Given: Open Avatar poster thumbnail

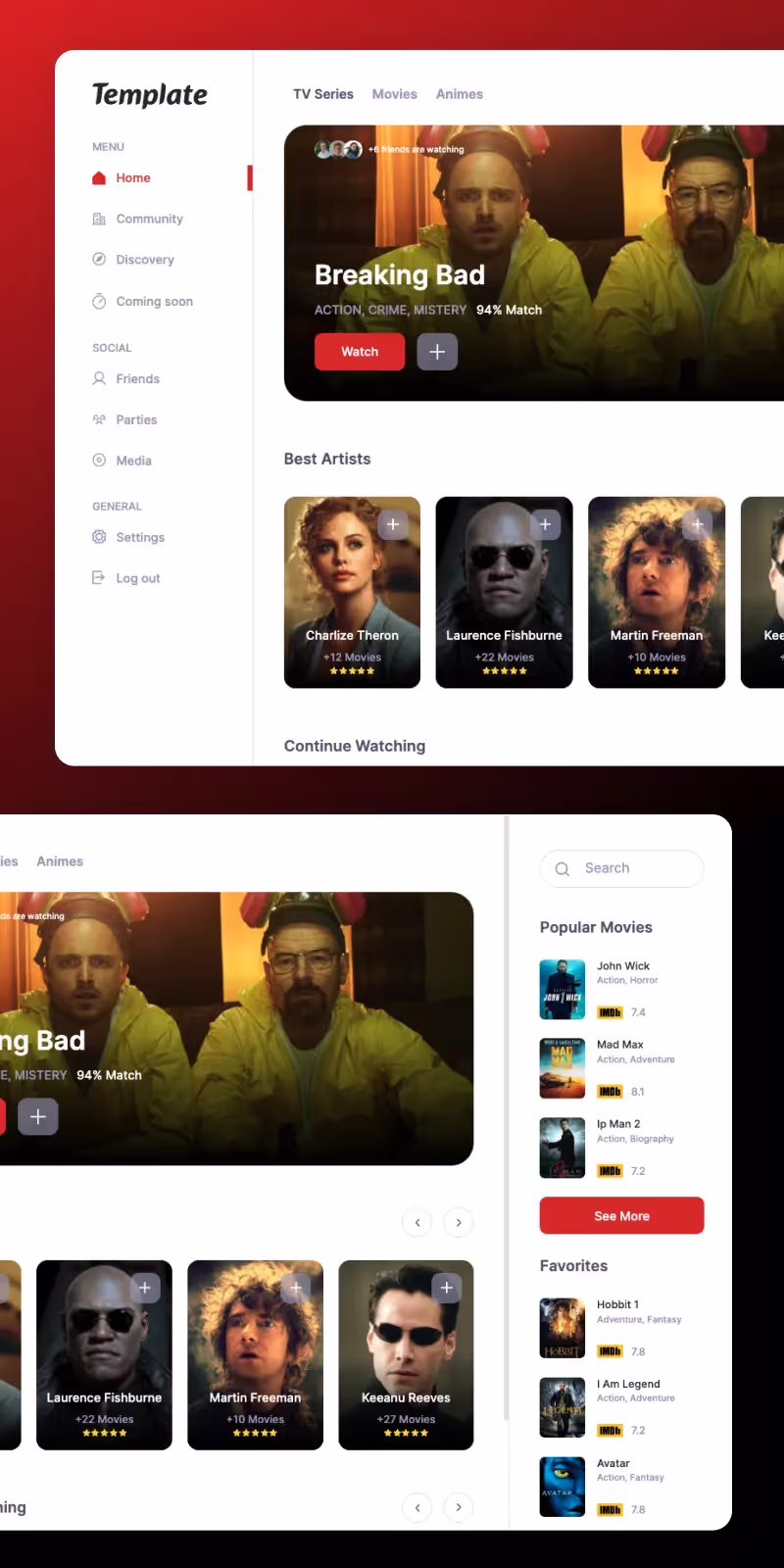Looking at the screenshot, I should click(x=563, y=1487).
